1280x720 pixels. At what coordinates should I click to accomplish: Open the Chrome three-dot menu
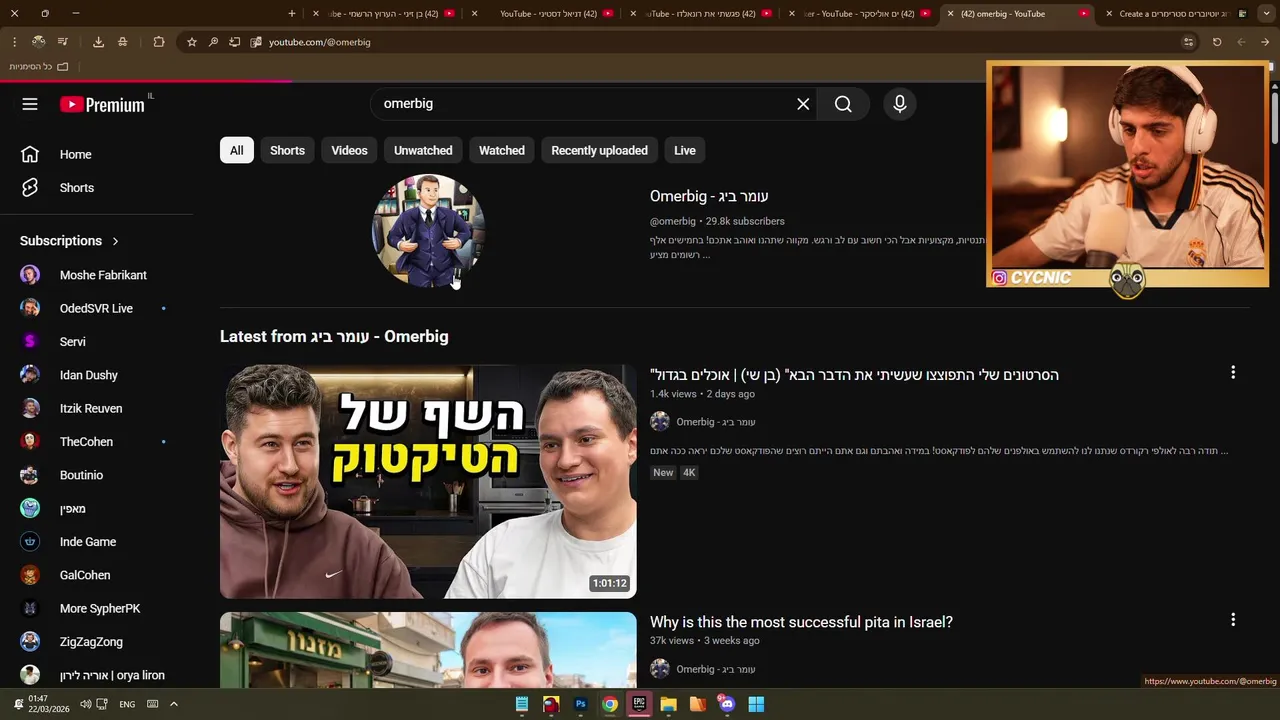click(x=14, y=42)
